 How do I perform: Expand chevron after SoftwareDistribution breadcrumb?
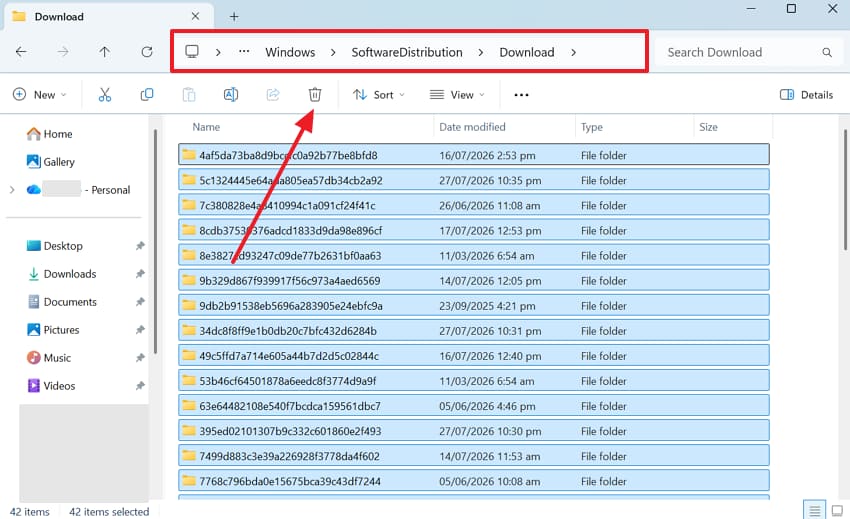(481, 52)
